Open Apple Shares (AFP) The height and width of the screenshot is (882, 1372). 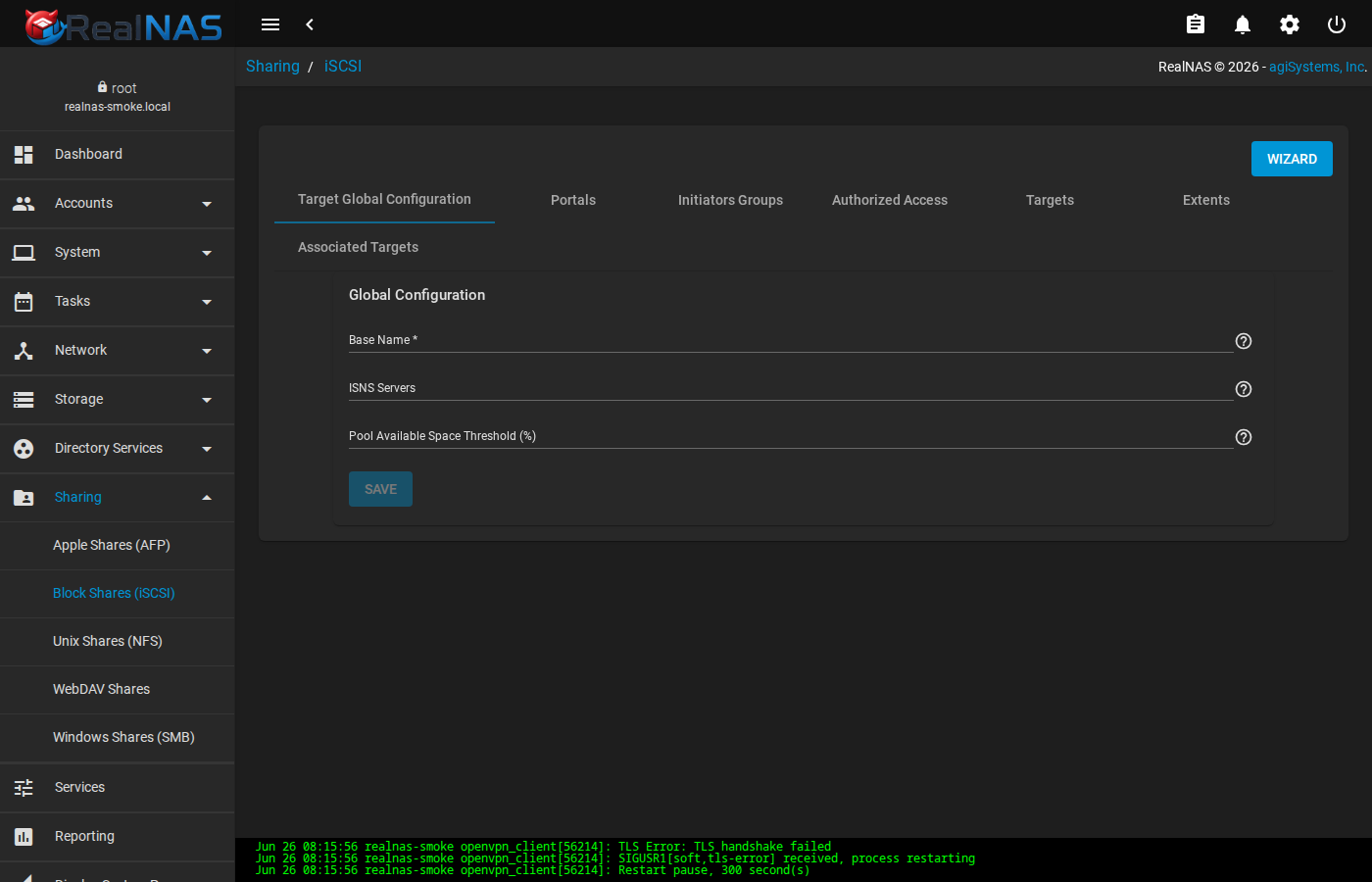(118, 545)
